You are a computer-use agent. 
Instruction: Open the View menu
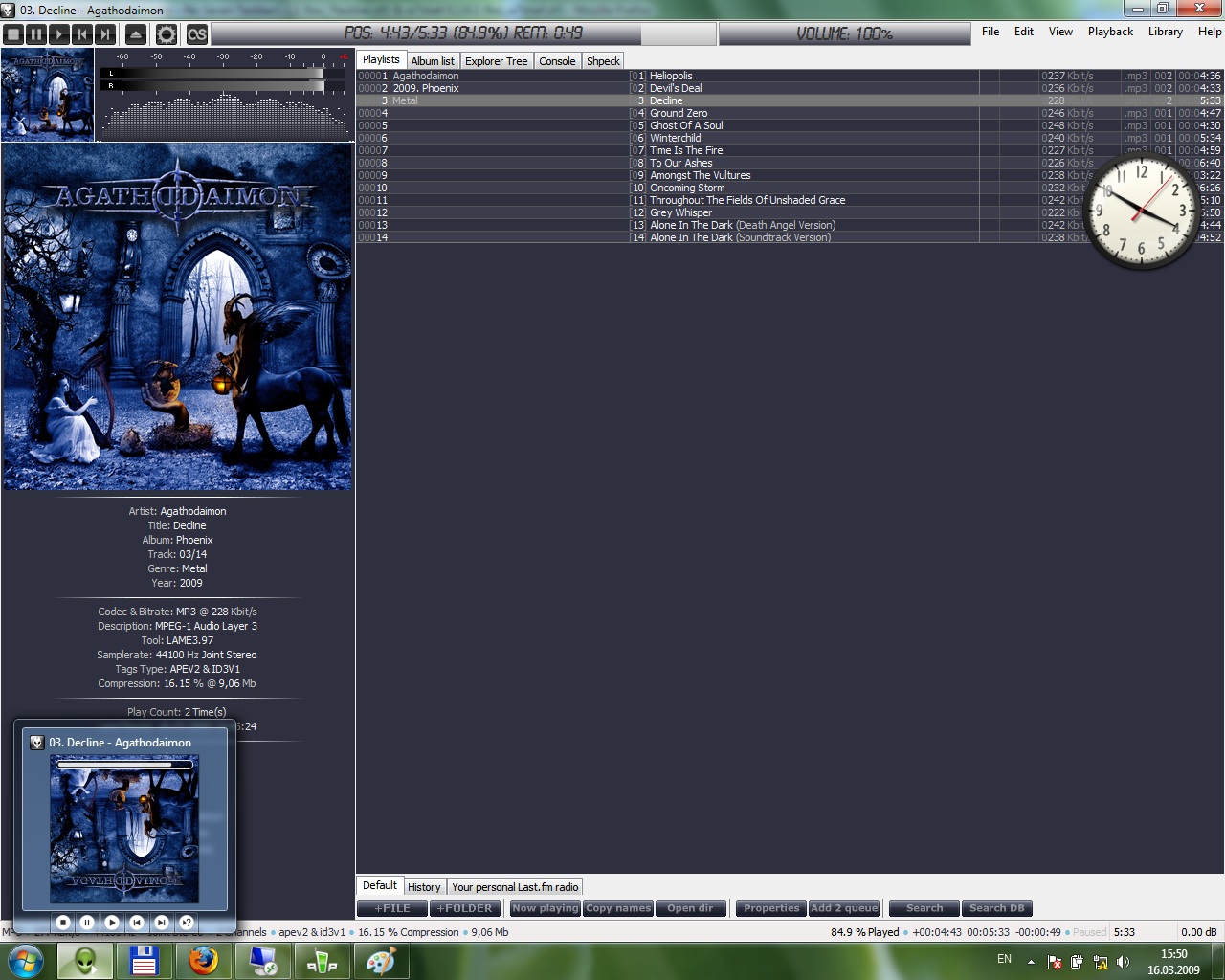pyautogui.click(x=1060, y=32)
